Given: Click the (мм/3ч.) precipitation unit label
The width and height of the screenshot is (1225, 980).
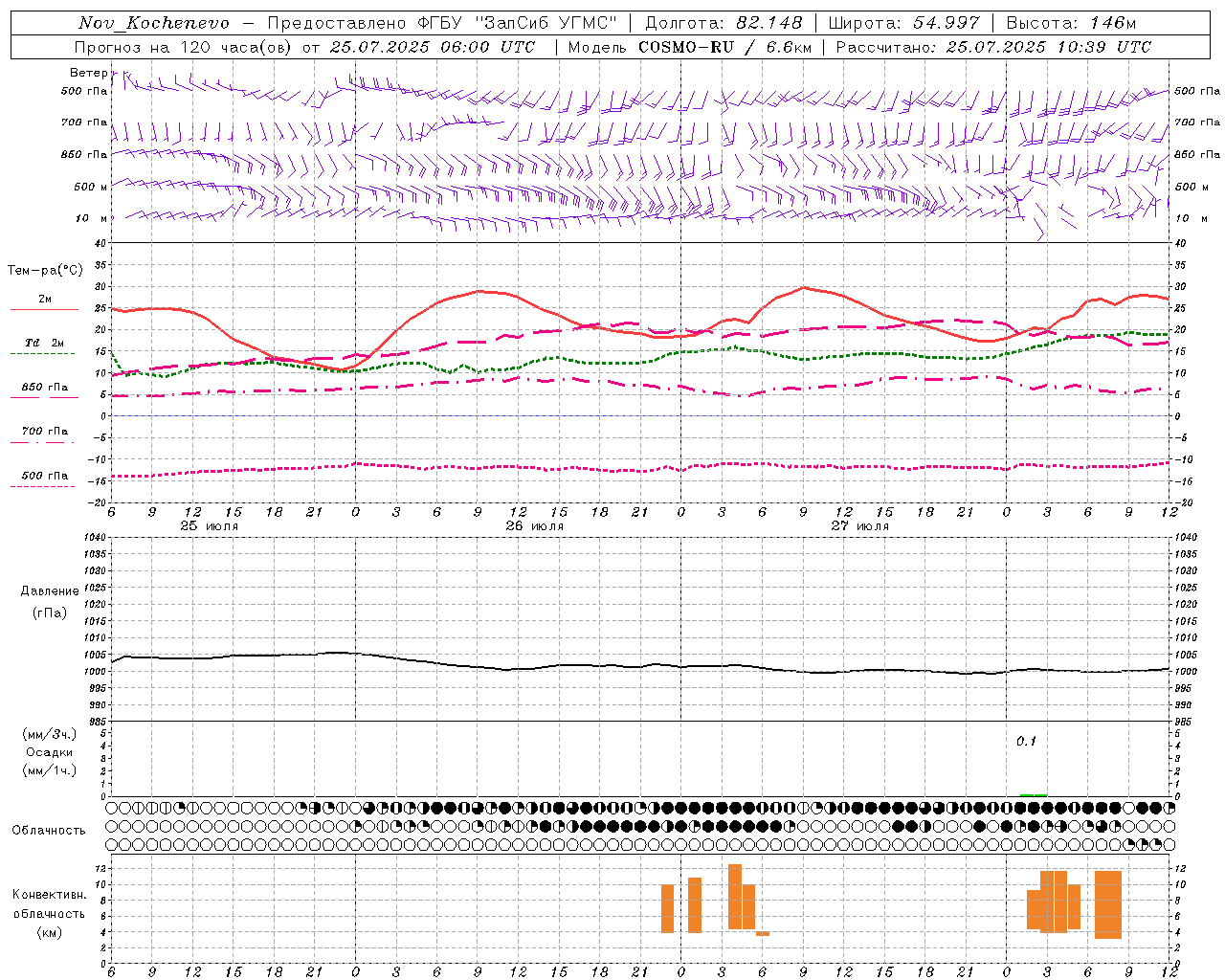Looking at the screenshot, I should point(50,734).
